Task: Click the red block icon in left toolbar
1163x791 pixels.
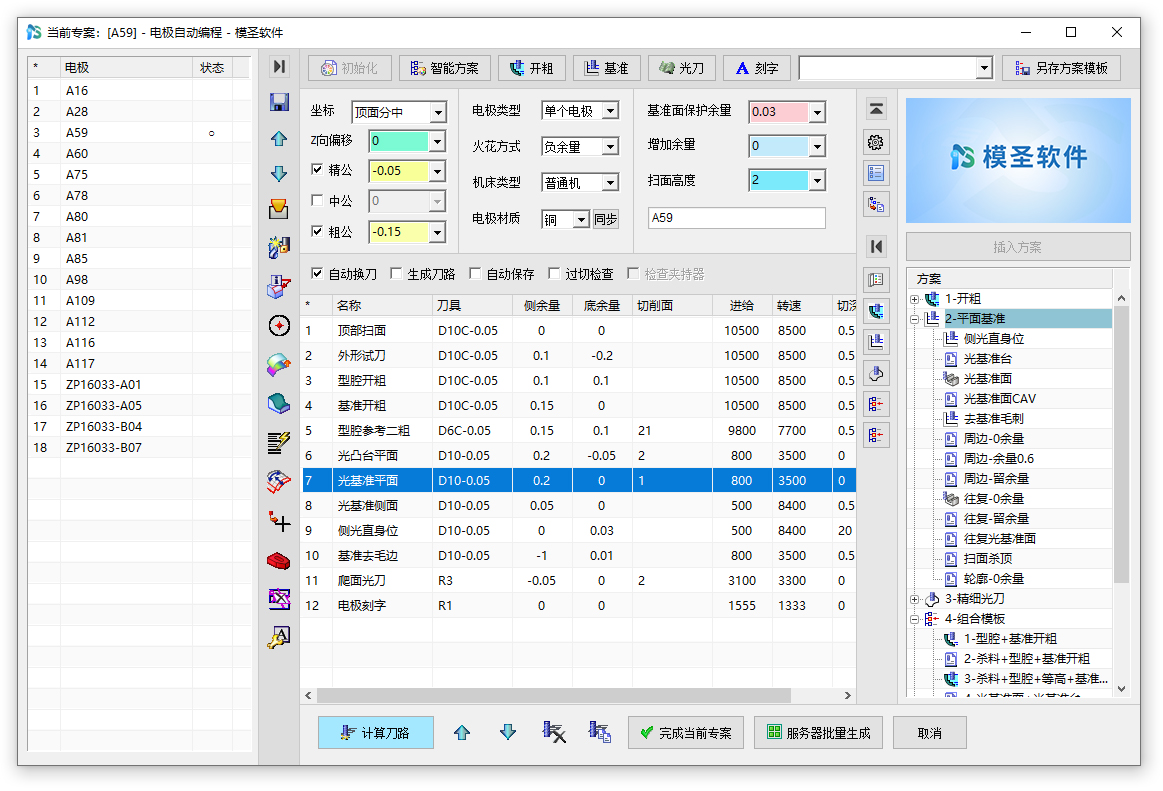Action: click(x=279, y=560)
